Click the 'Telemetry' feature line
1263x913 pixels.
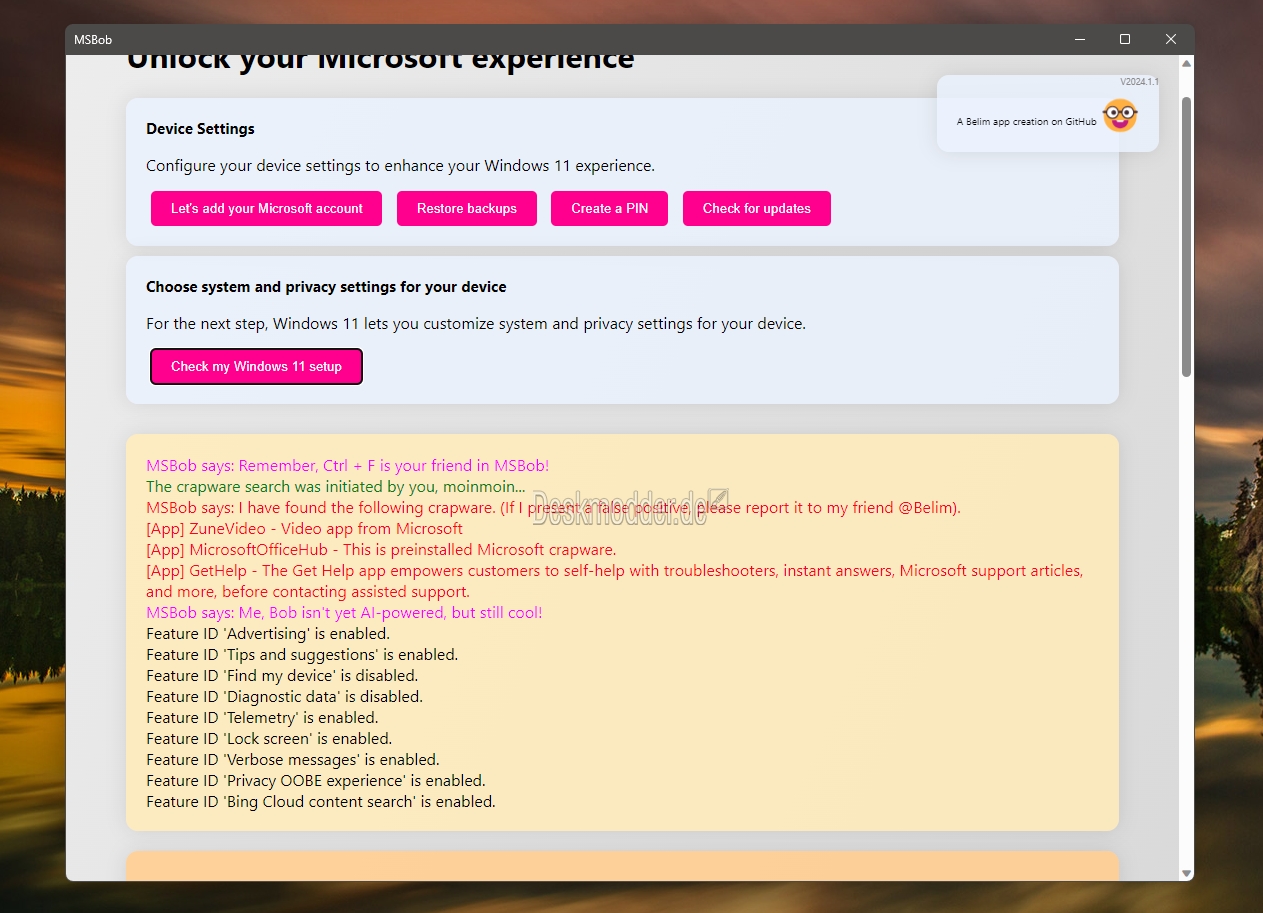click(262, 717)
